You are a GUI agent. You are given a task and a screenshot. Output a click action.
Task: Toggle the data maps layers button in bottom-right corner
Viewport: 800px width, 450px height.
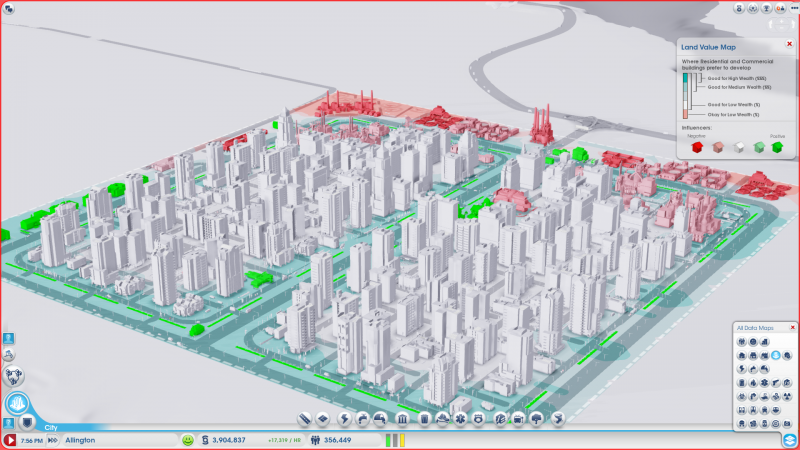[x=789, y=440]
